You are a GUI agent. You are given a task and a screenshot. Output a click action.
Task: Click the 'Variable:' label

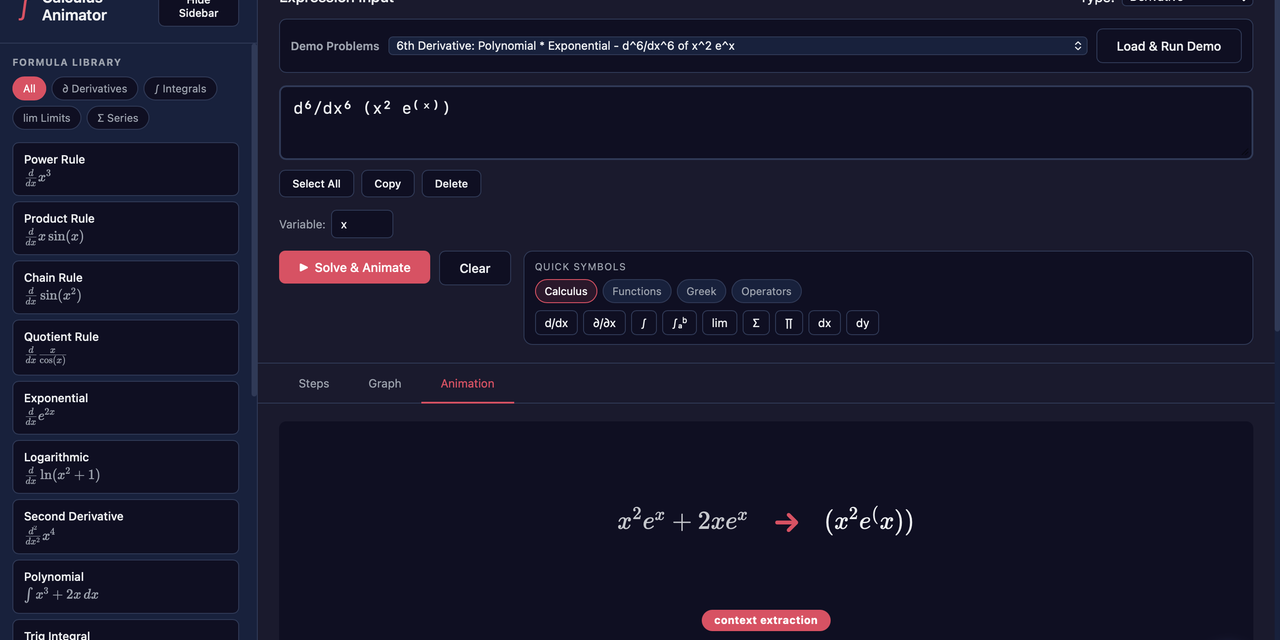[302, 224]
